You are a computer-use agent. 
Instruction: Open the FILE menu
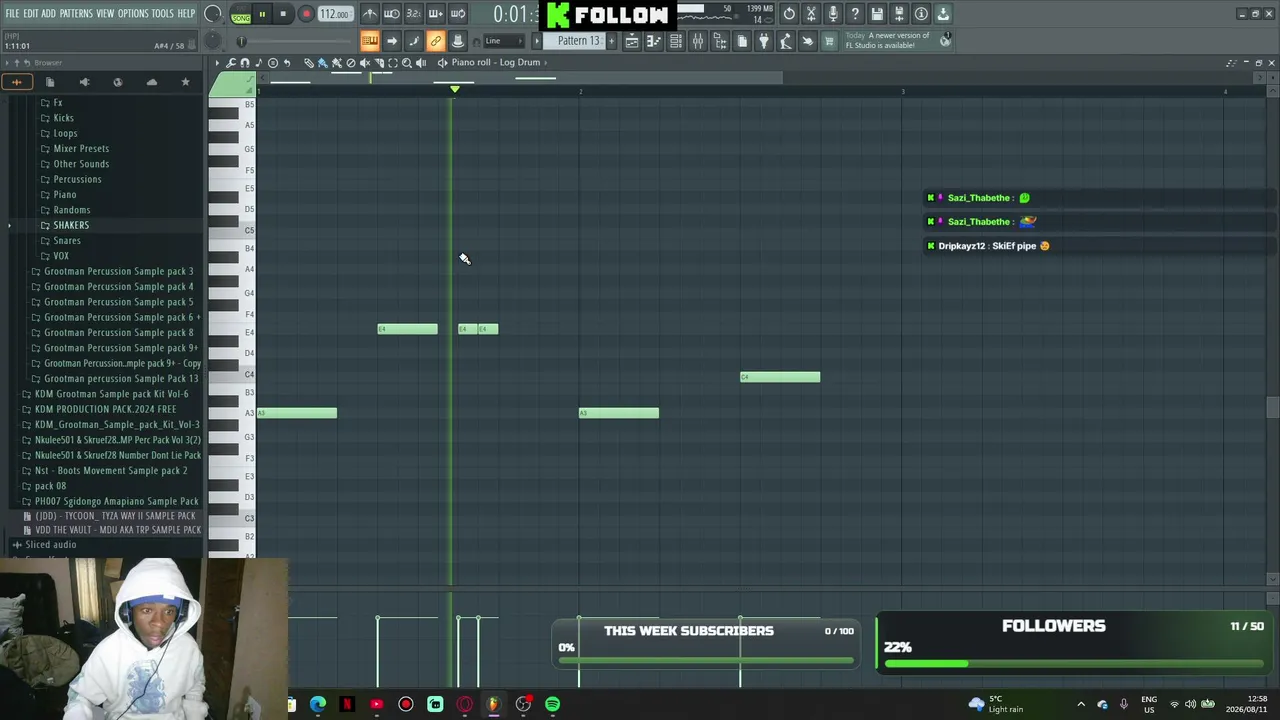pos(13,14)
